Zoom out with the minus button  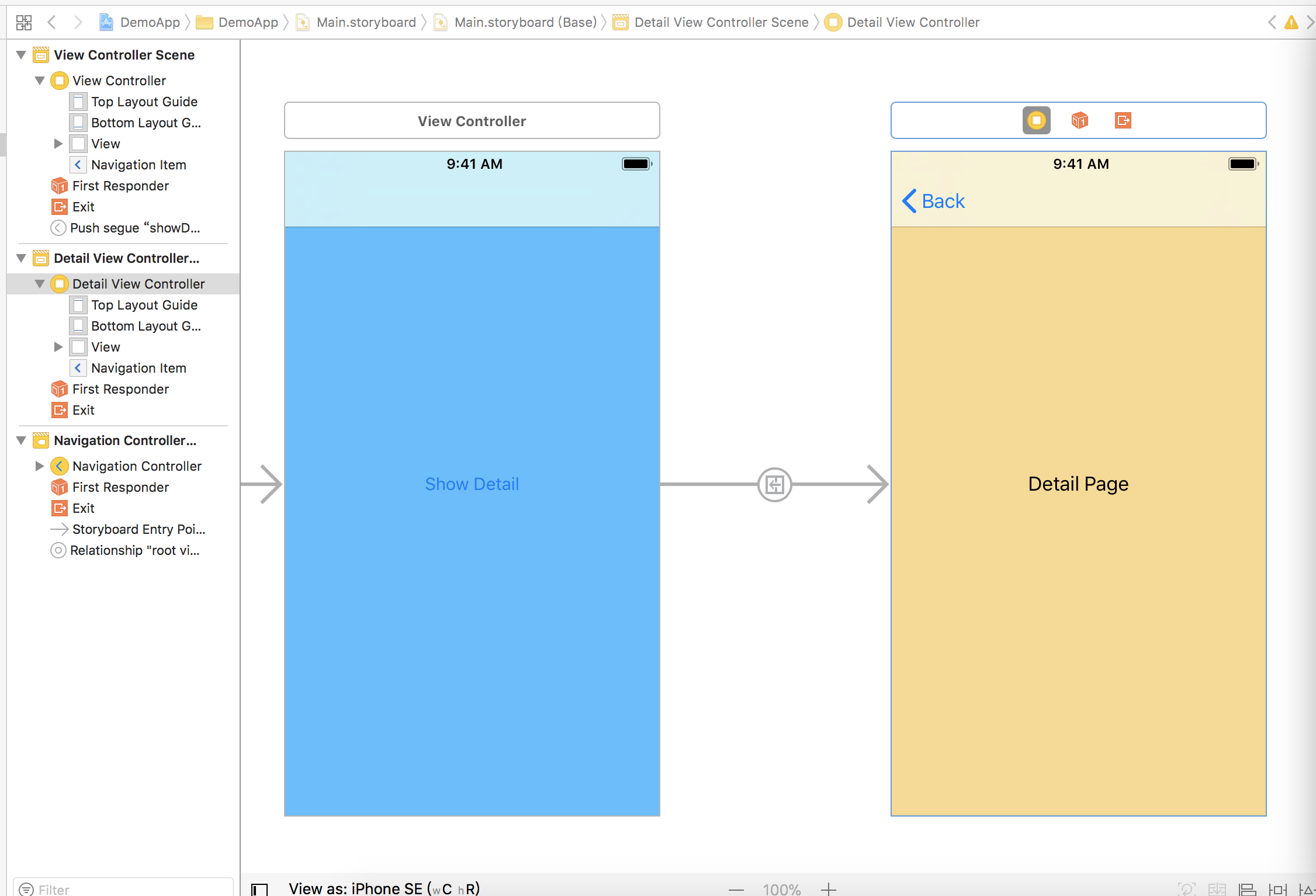736,889
